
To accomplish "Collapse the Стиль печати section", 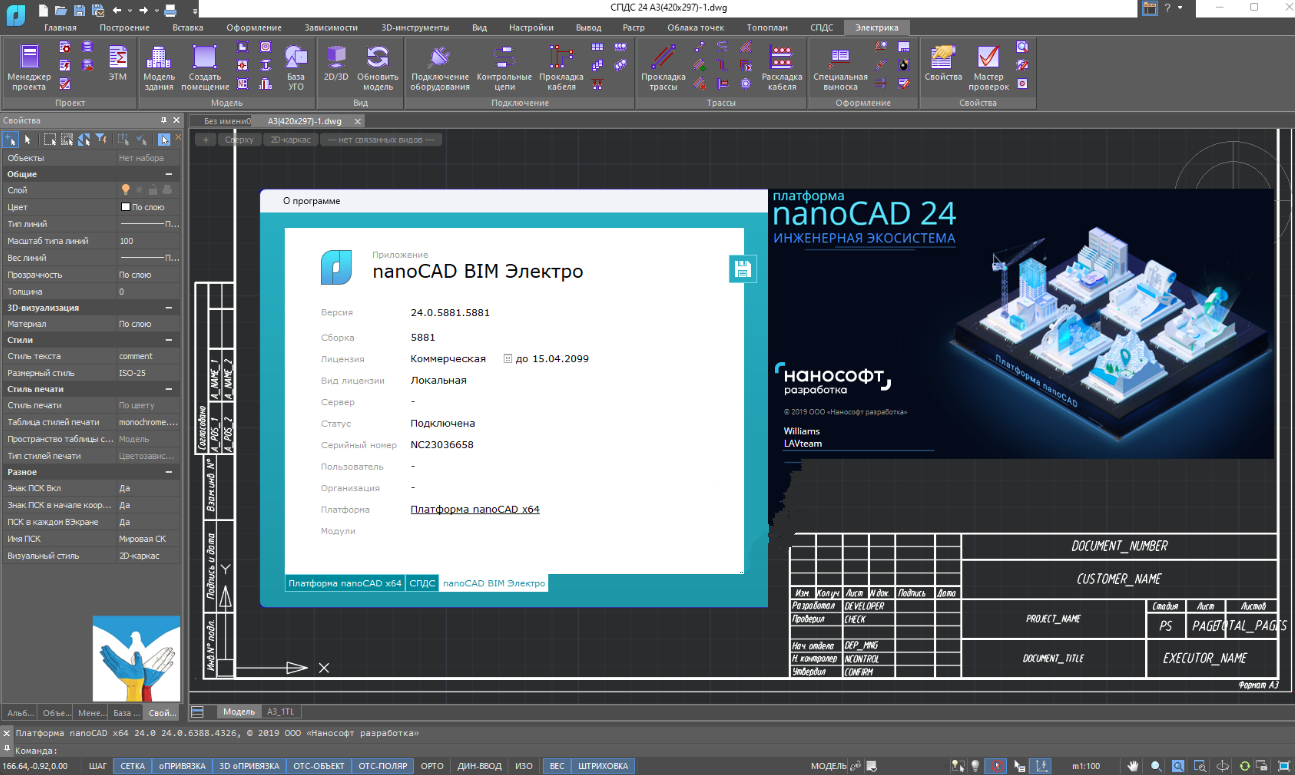I will pyautogui.click(x=169, y=389).
